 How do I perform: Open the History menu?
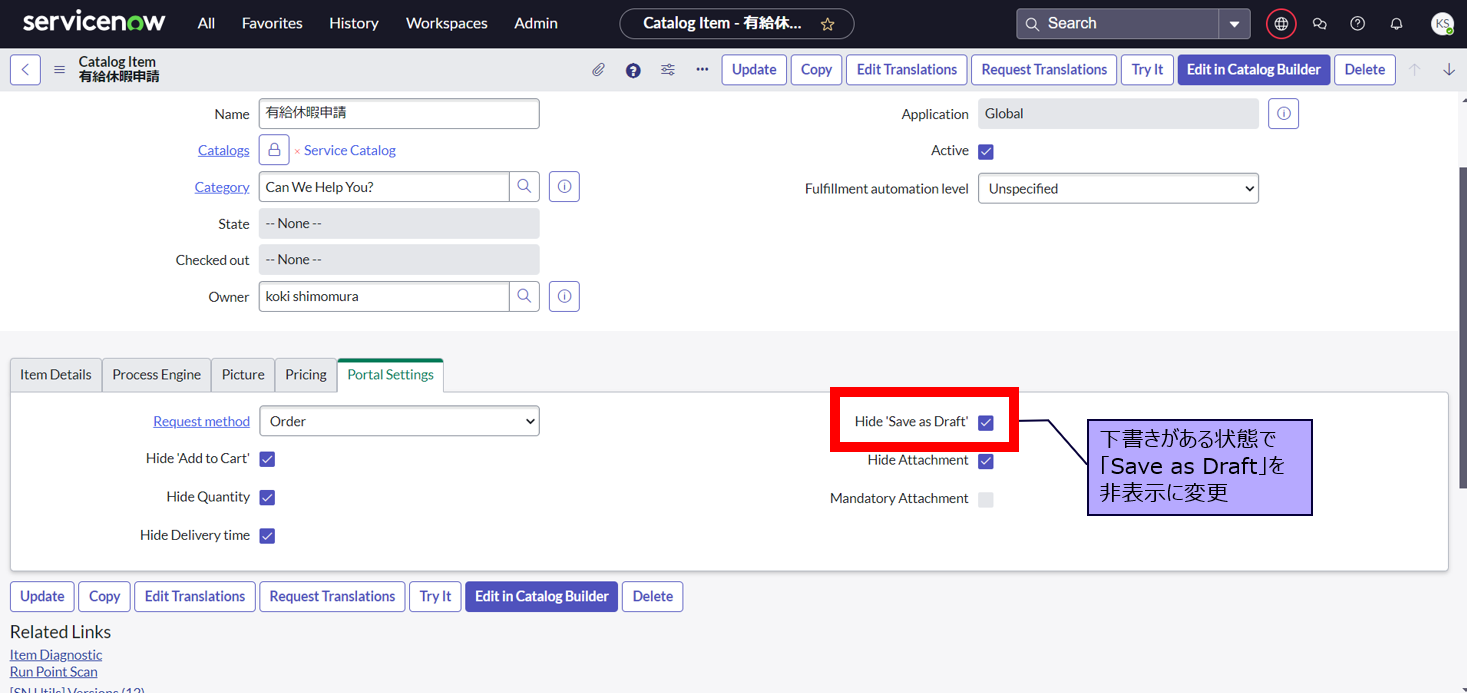[354, 23]
